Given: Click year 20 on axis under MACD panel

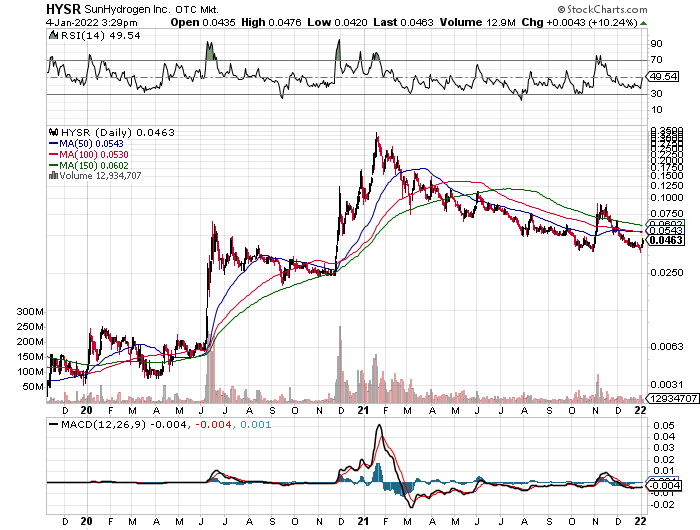Looking at the screenshot, I should coord(87,521).
